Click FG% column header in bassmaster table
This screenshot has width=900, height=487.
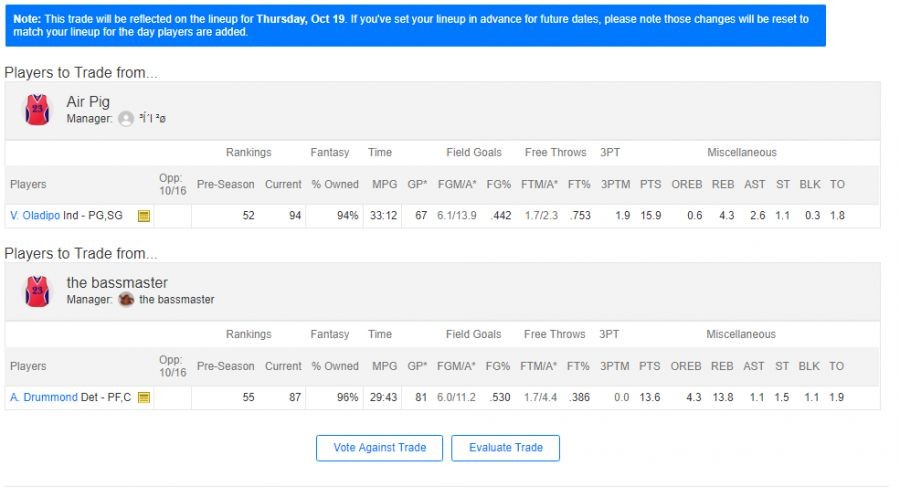pyautogui.click(x=498, y=367)
